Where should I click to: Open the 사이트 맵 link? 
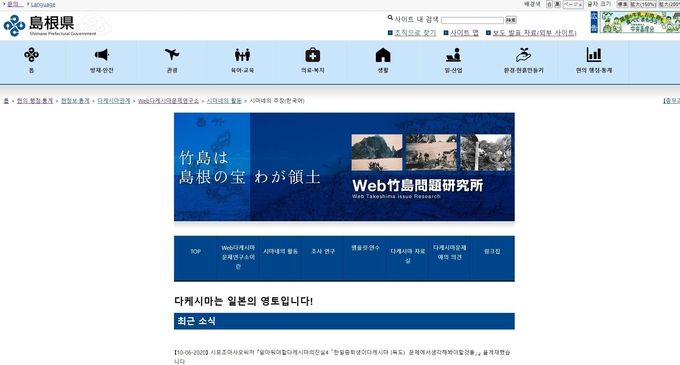[x=464, y=33]
